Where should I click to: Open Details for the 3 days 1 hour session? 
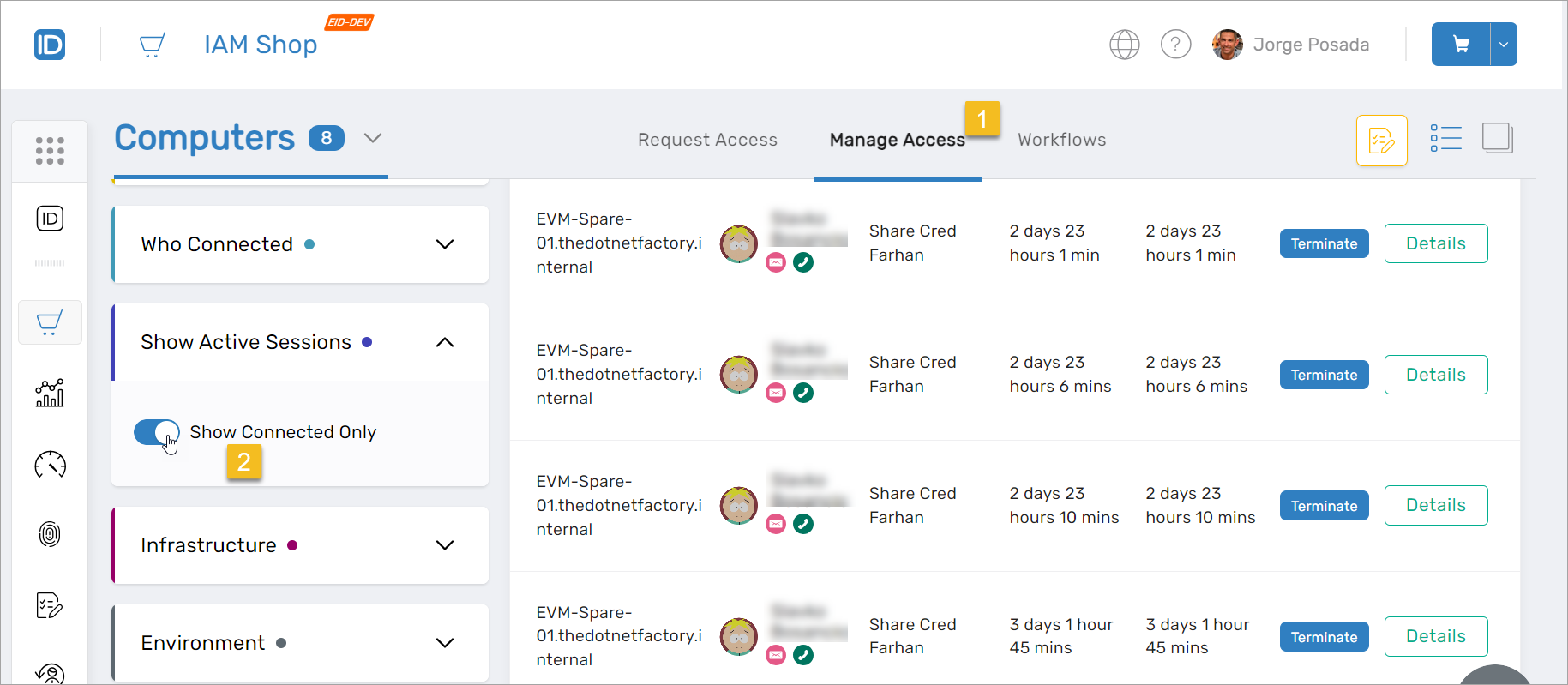coord(1435,636)
